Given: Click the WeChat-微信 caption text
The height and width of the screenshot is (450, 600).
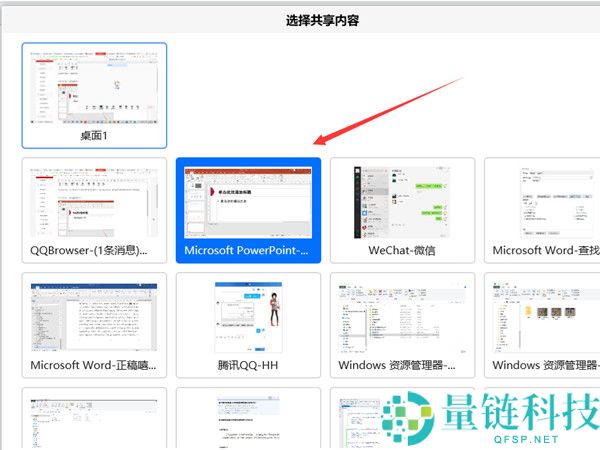Looking at the screenshot, I should tap(402, 250).
